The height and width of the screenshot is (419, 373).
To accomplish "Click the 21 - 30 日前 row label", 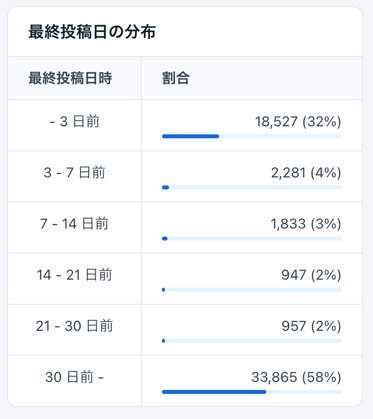I will (74, 326).
